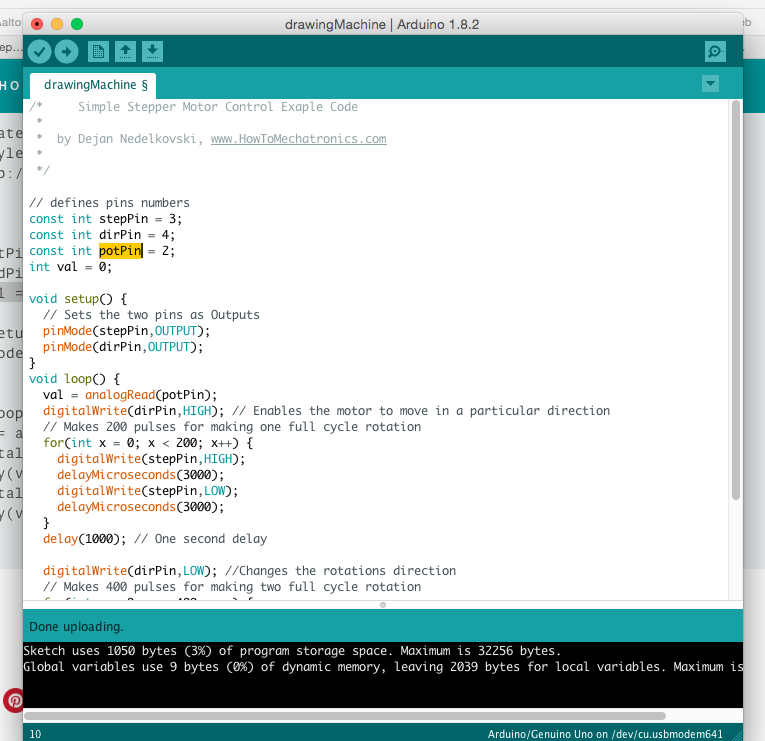
Task: Click the editor-console divider handle dot
Action: click(x=383, y=605)
